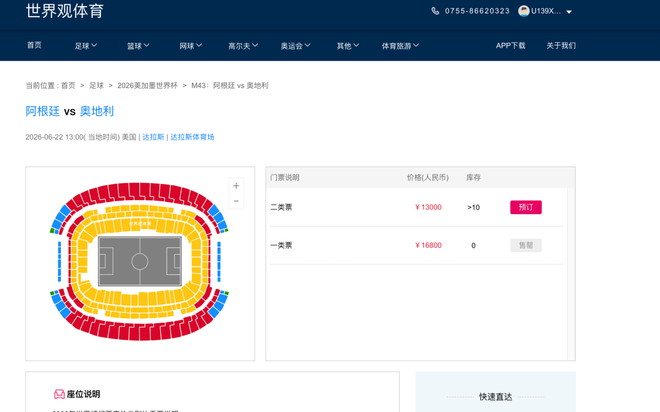Expand the 体育旅游 navigation dropdown
660x412 pixels.
[400, 46]
